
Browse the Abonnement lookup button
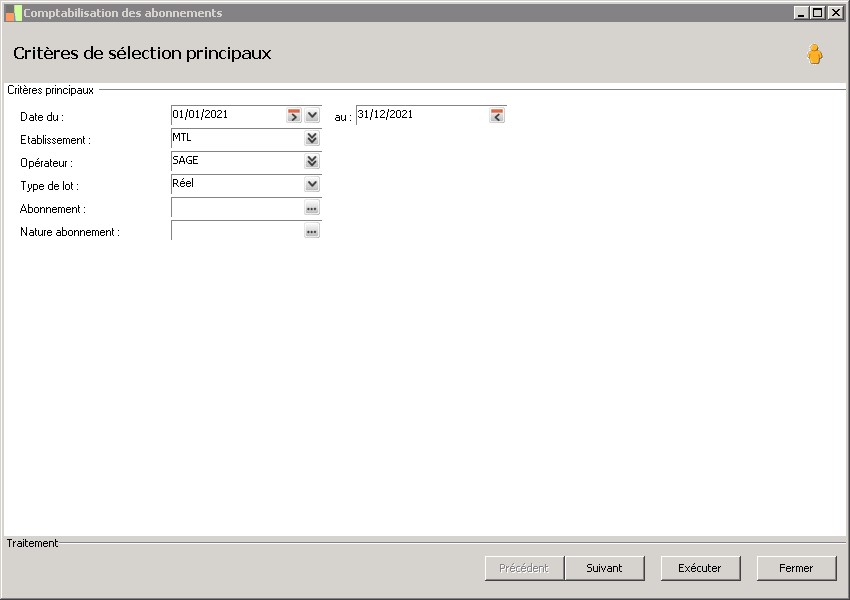tap(312, 208)
